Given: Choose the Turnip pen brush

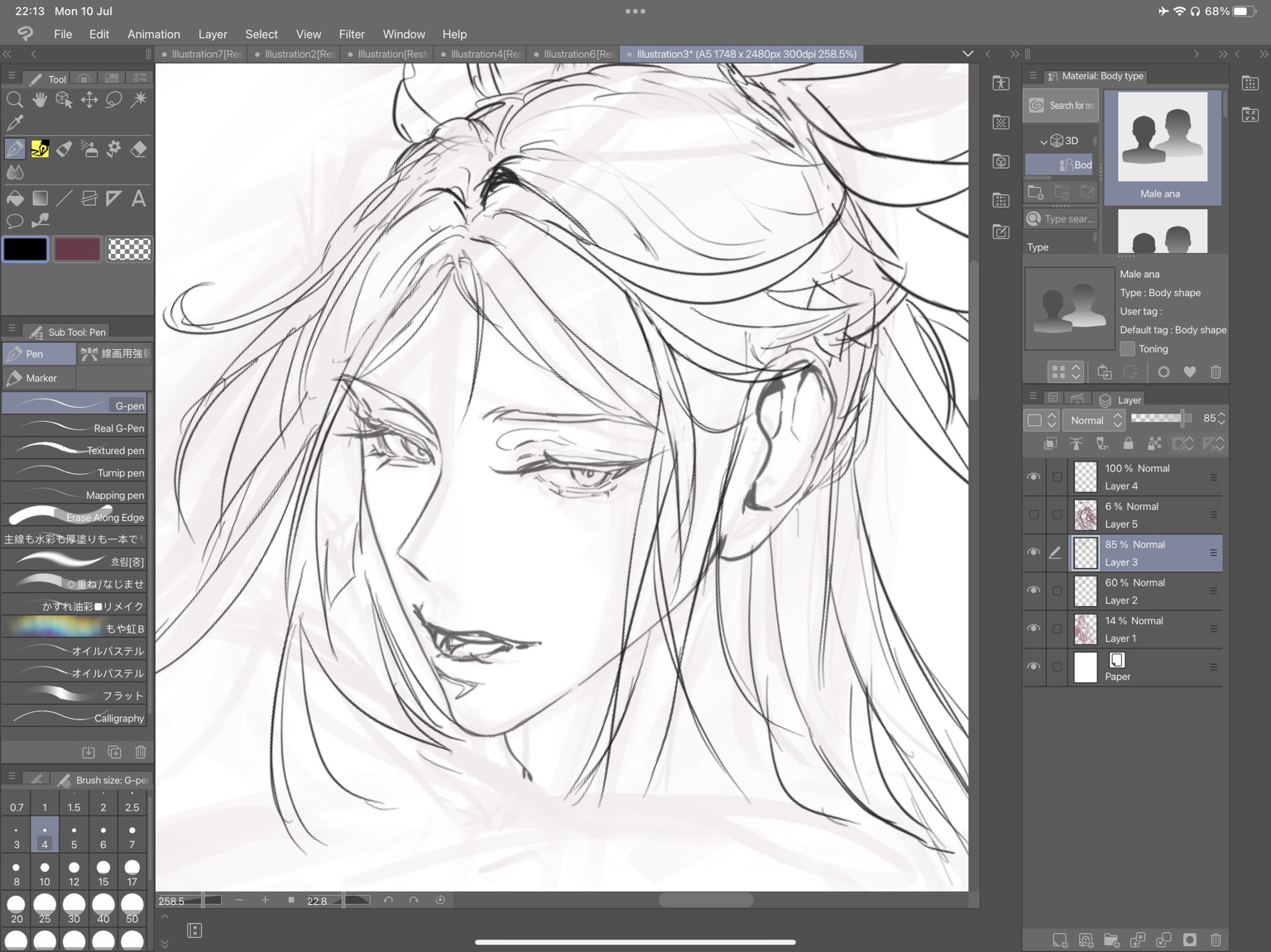Looking at the screenshot, I should (74, 472).
